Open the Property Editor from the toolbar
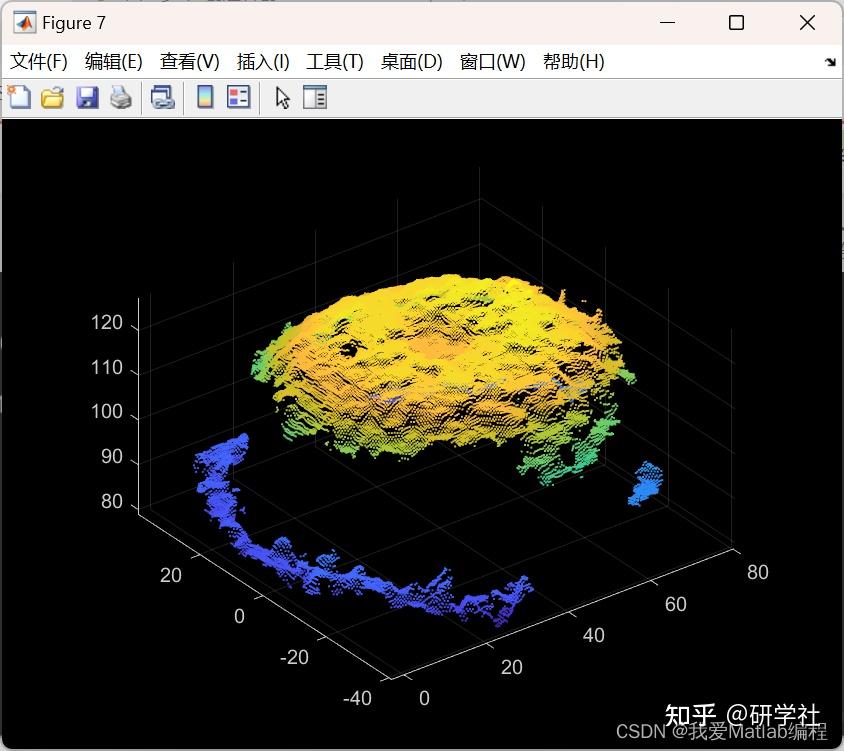The image size is (844, 751). (x=315, y=97)
